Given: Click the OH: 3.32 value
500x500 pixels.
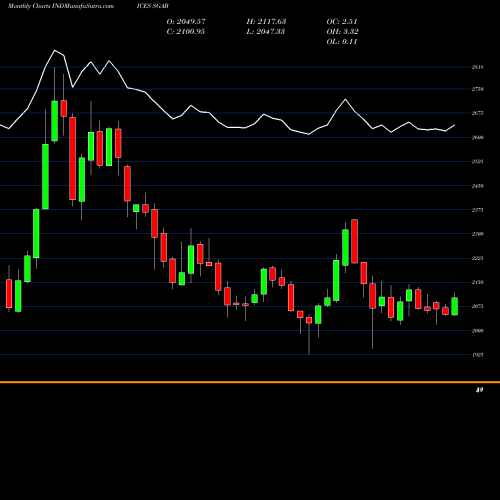Looking at the screenshot, I should (342, 32).
